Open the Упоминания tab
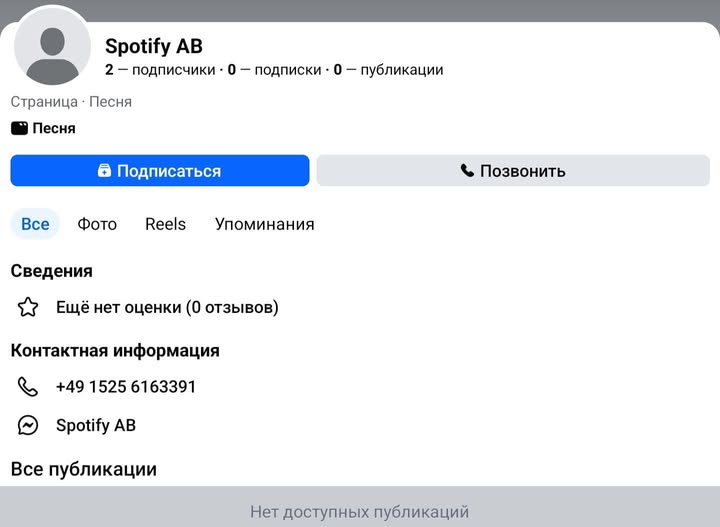 pyautogui.click(x=264, y=224)
